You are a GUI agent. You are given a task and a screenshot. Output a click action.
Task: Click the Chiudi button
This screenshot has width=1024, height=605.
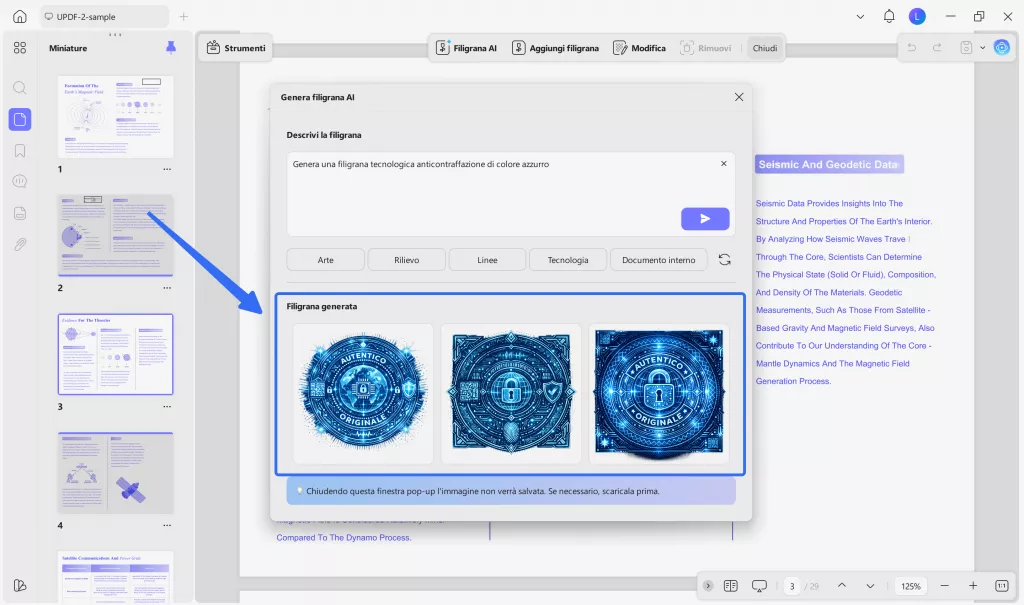point(765,48)
